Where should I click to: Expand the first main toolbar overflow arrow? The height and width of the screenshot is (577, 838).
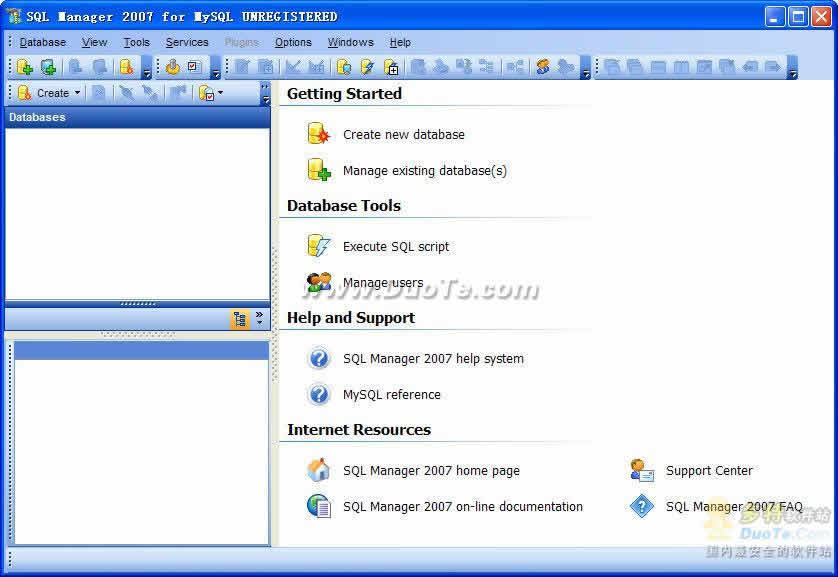point(148,68)
